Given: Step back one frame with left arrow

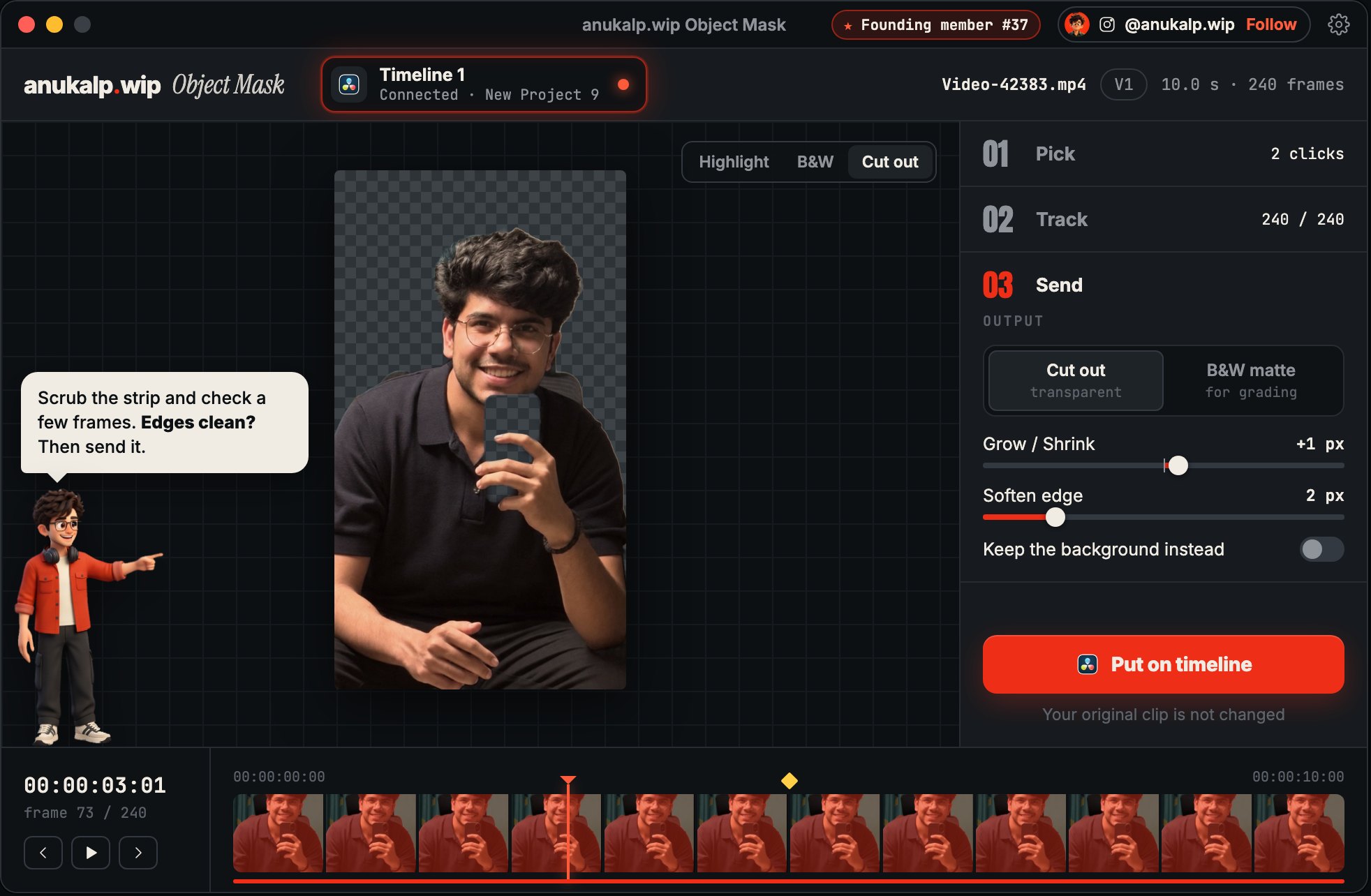Looking at the screenshot, I should 43,853.
